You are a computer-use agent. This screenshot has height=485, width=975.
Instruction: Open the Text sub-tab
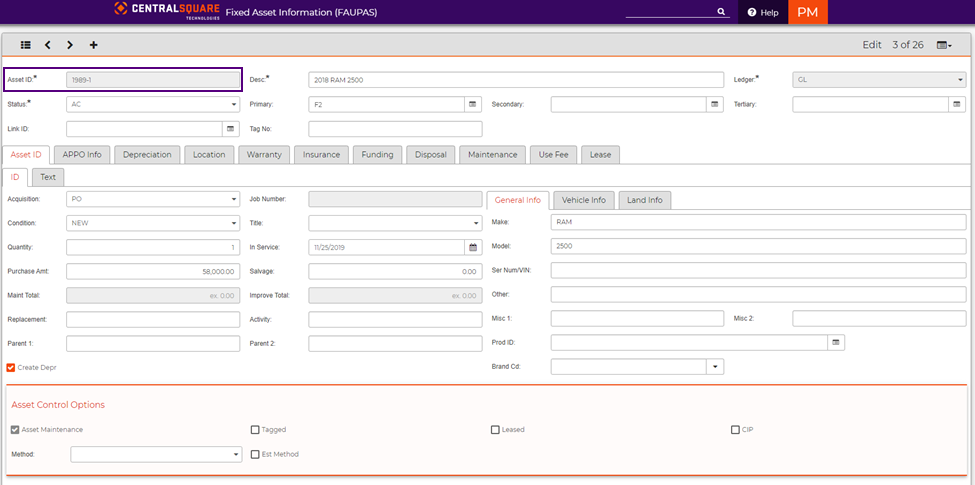point(48,177)
